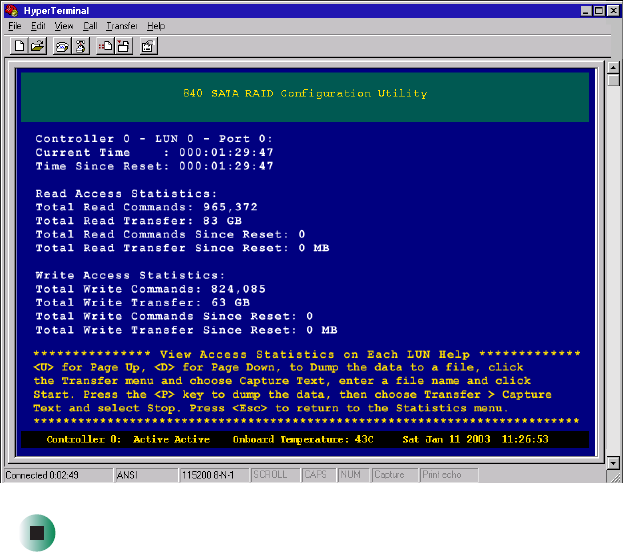Image resolution: width=623 pixels, height=552 pixels.
Task: Click the 'Time Since Reset' line
Action: tap(154, 166)
